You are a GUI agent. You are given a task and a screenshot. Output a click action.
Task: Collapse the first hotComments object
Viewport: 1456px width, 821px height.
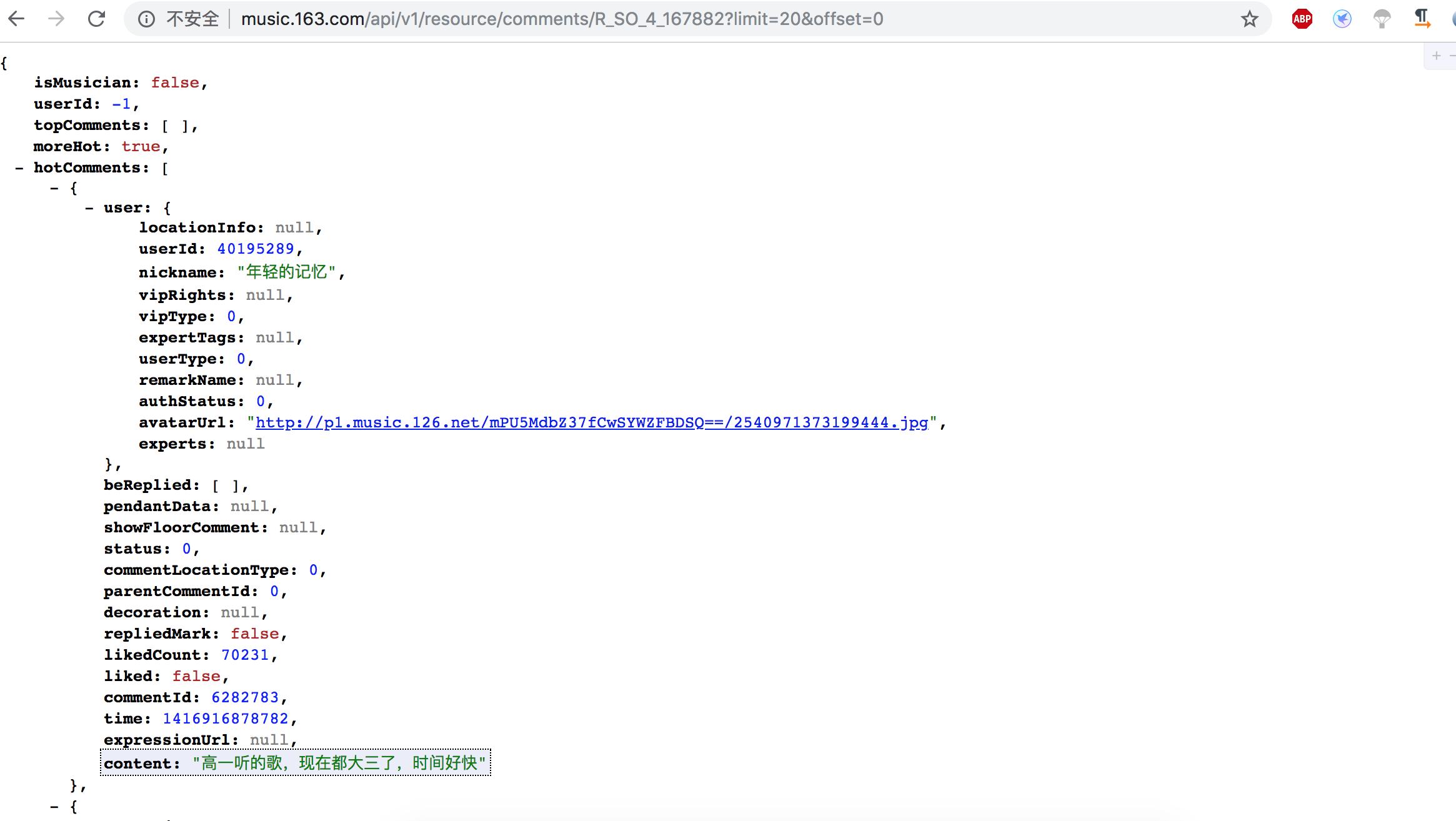[54, 188]
